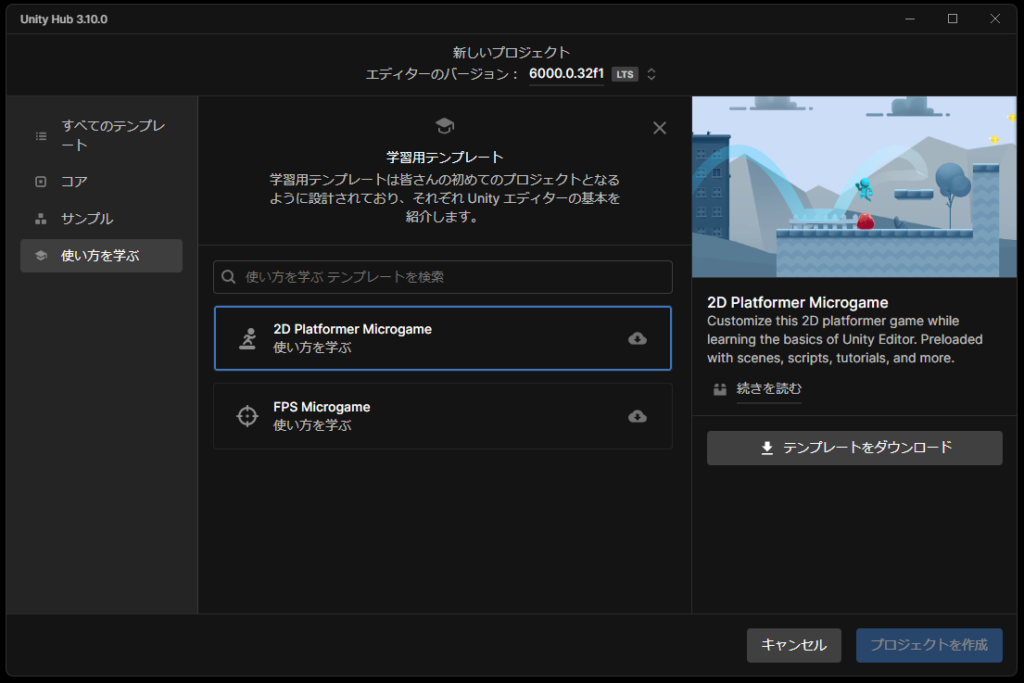Click the graduation cap icon above 学習用テンプレート
The height and width of the screenshot is (683, 1024).
coord(445,126)
